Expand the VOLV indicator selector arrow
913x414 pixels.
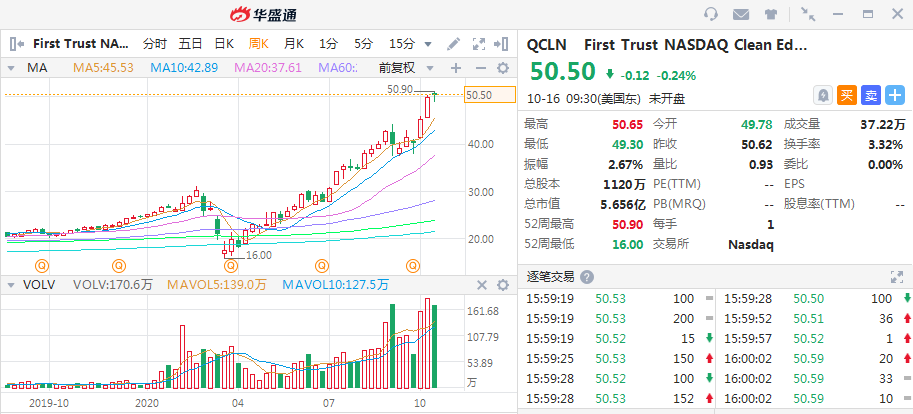(x=10, y=285)
